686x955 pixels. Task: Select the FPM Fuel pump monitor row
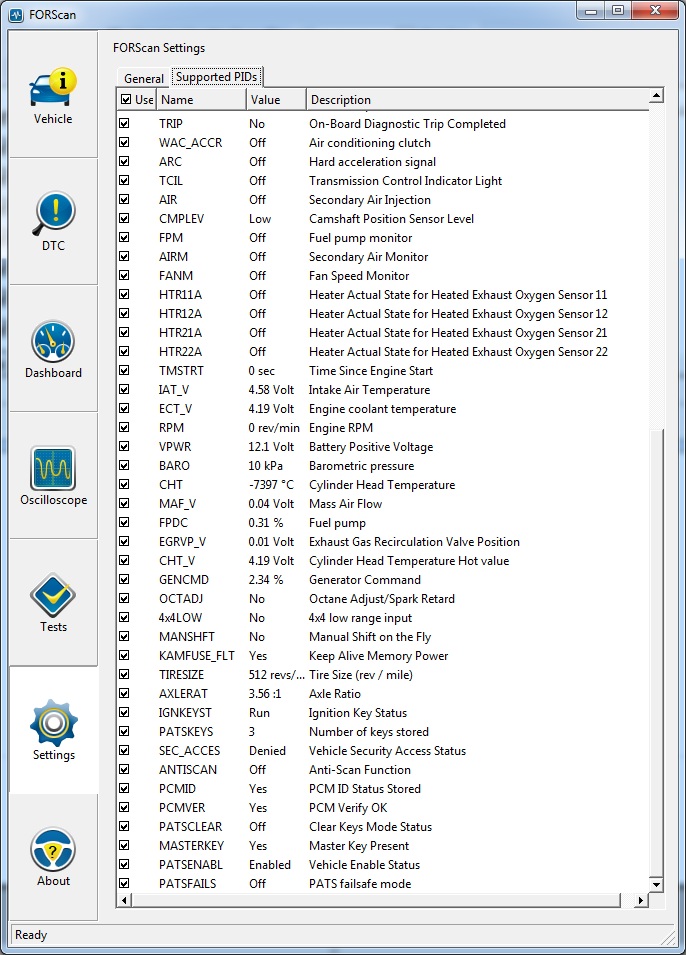tap(384, 238)
